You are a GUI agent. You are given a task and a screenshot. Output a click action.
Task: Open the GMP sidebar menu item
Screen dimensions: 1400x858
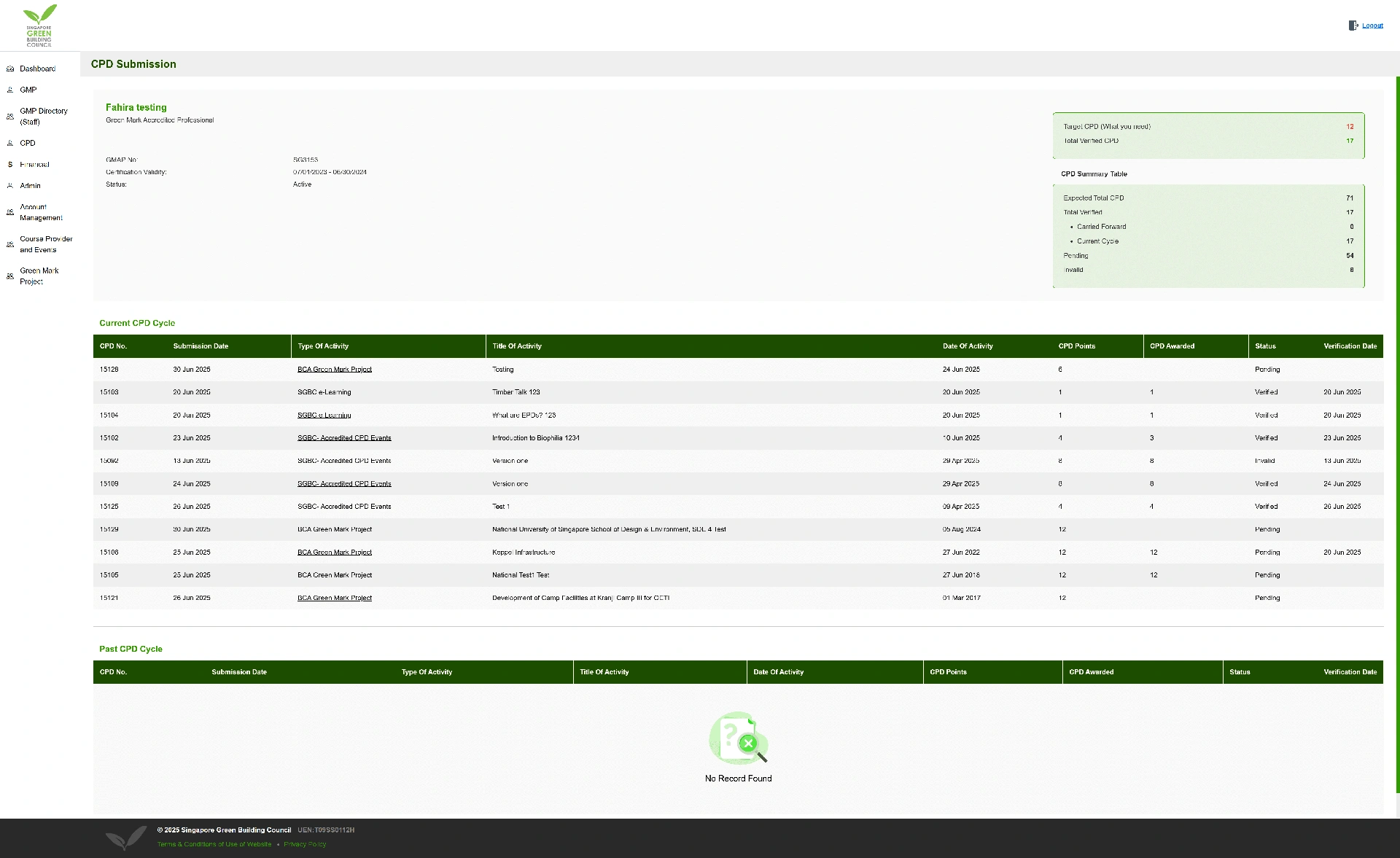(28, 90)
